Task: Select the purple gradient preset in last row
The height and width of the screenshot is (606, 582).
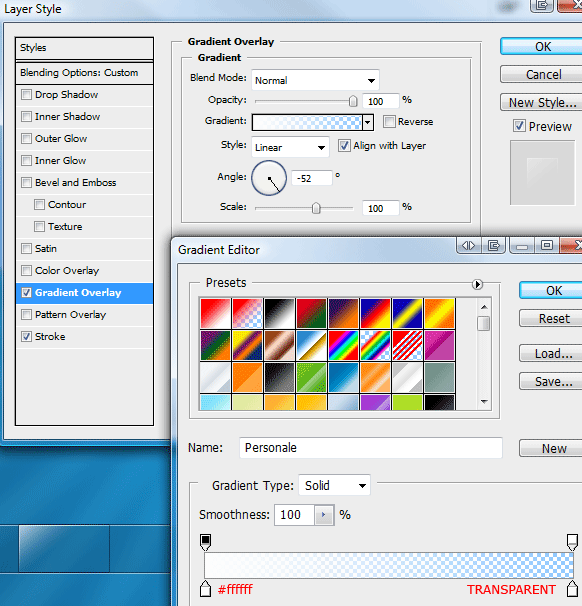Action: [375, 402]
